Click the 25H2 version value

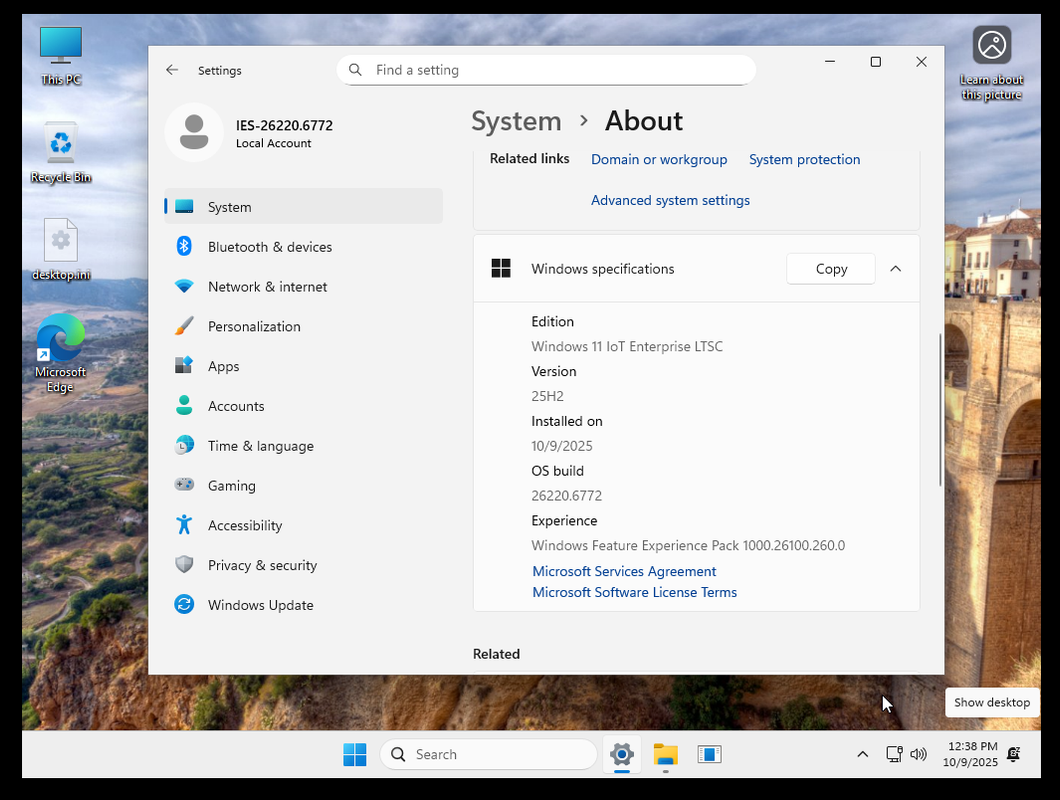[x=548, y=396]
